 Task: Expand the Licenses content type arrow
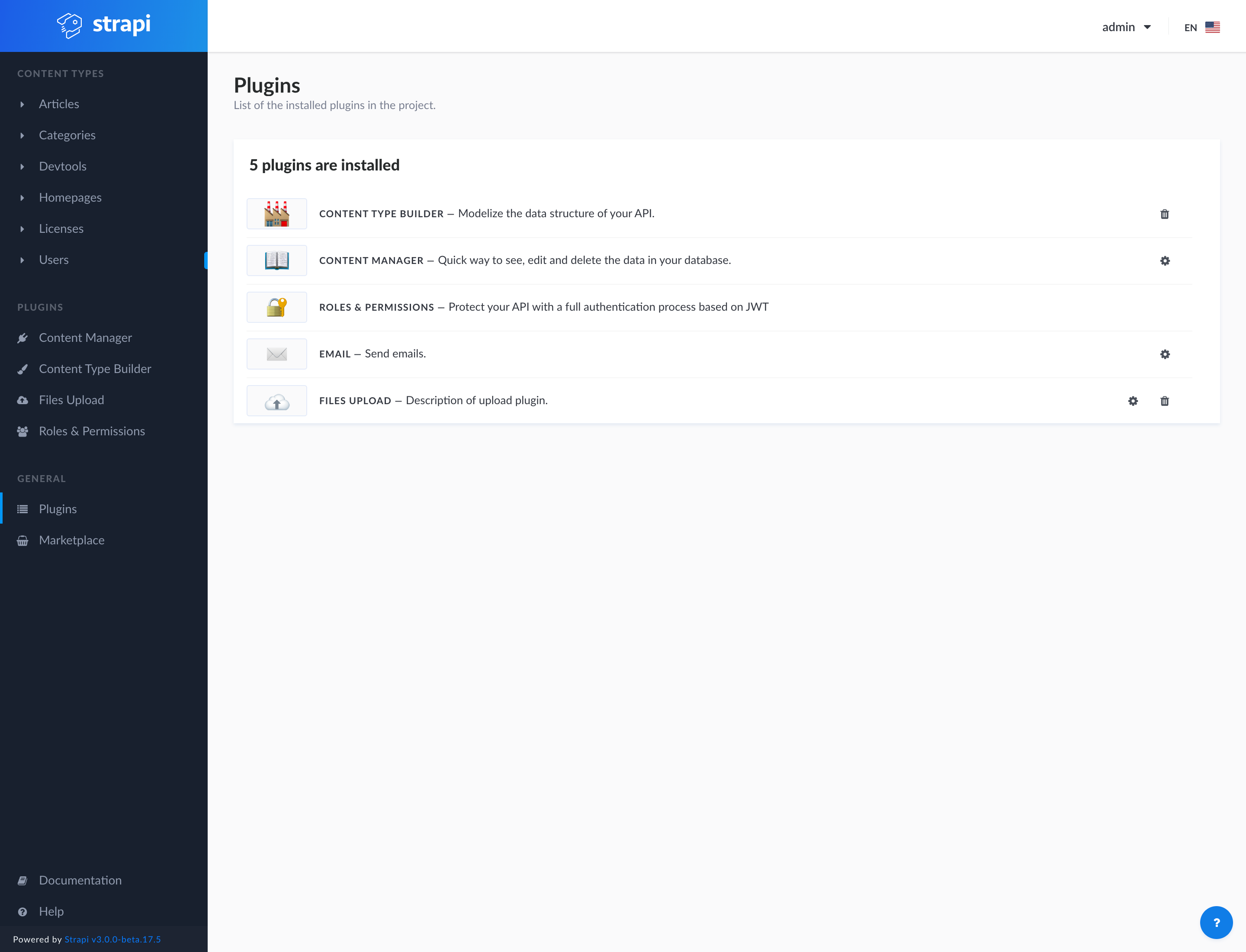[22, 229]
